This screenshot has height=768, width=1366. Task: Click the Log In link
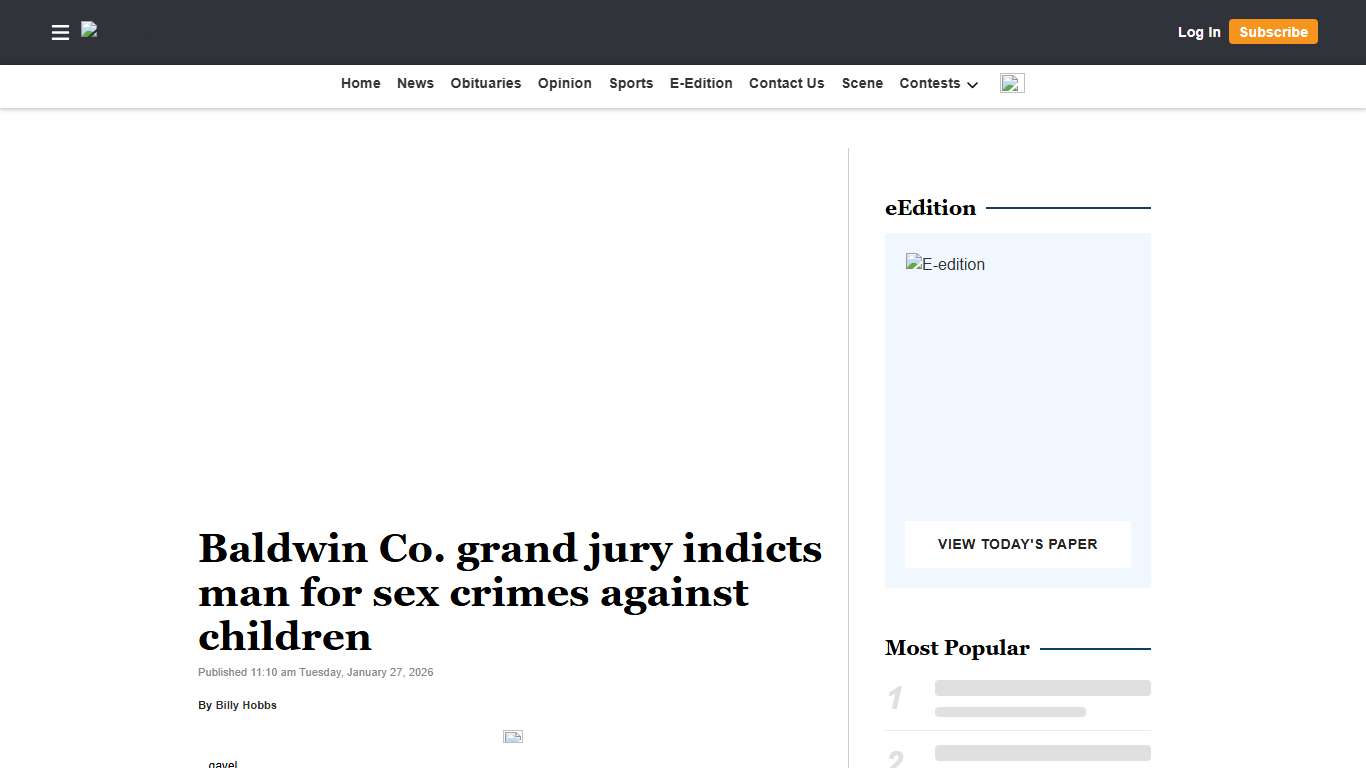click(1199, 31)
